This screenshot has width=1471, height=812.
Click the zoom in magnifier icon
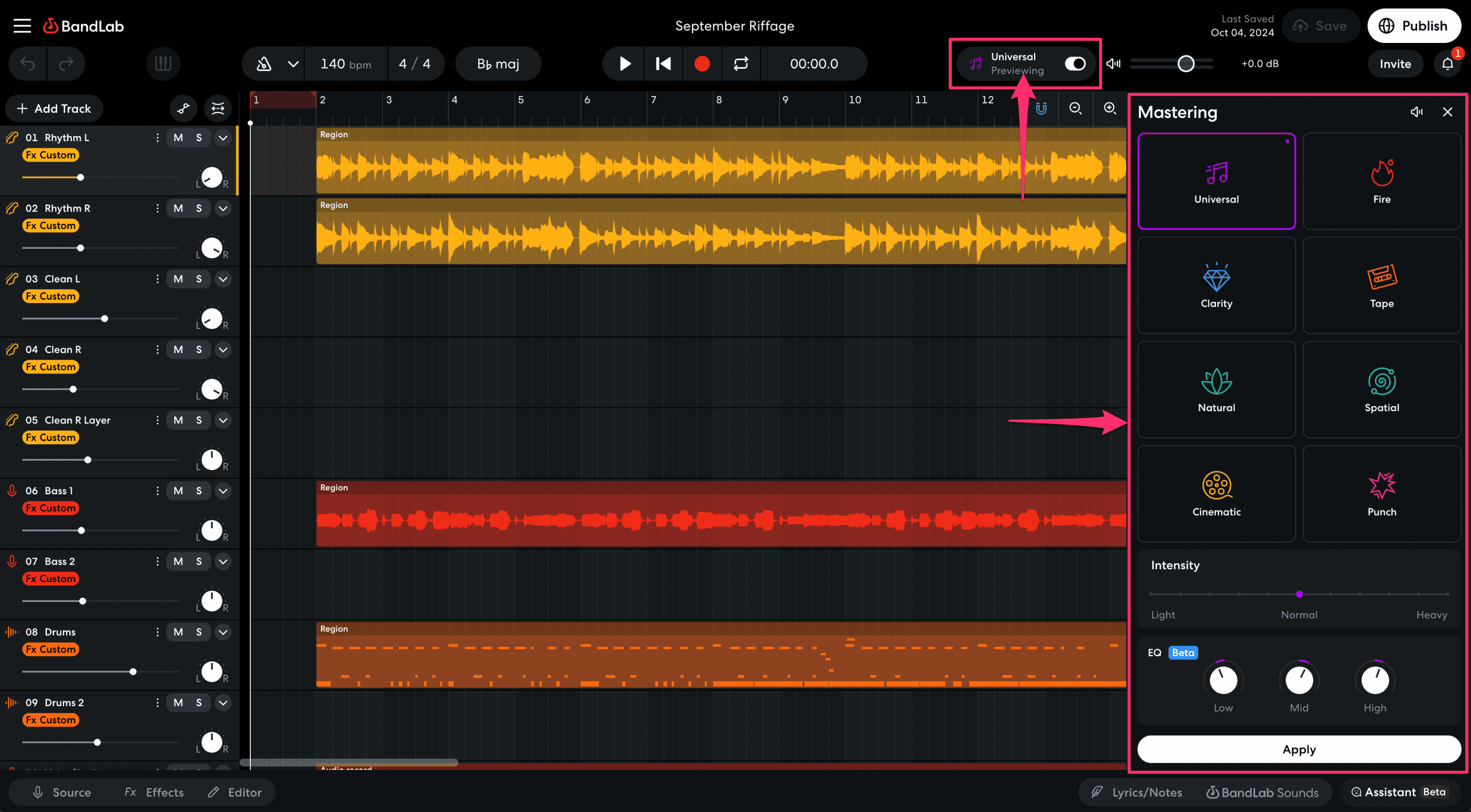tap(1110, 109)
